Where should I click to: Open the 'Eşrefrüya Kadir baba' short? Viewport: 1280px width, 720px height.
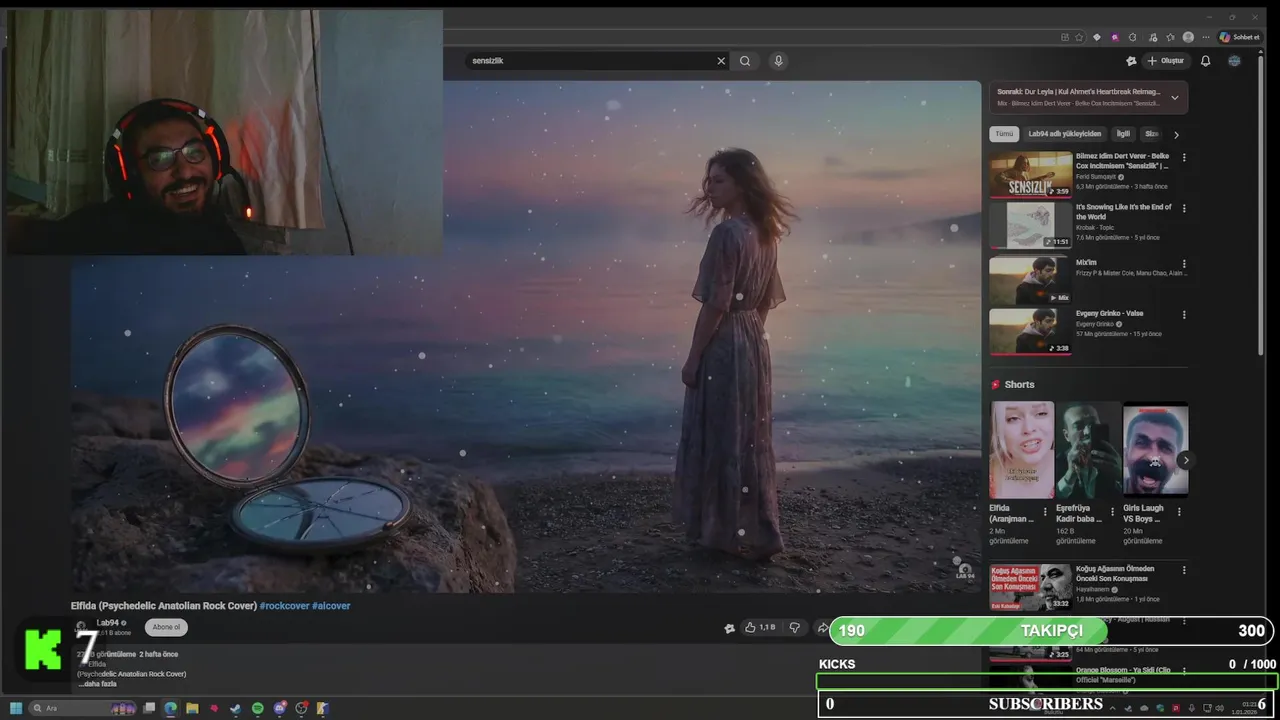1088,450
